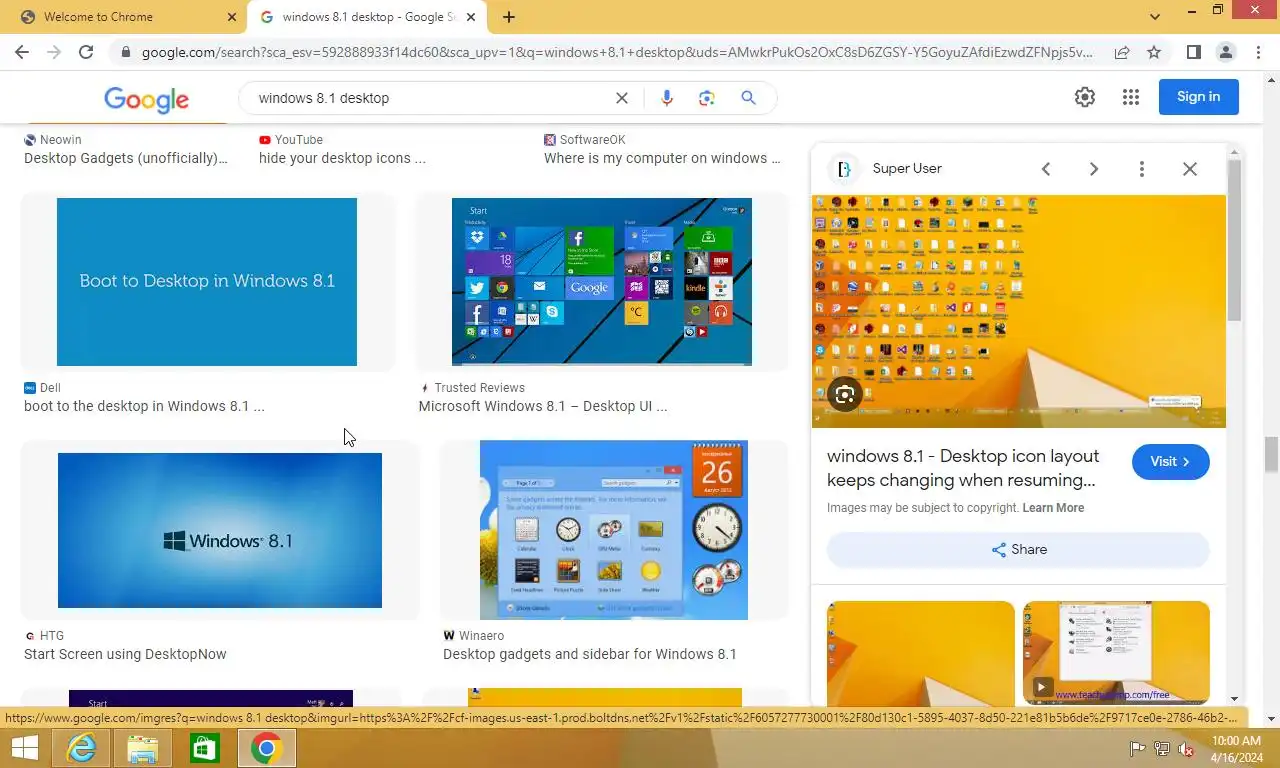Image resolution: width=1280 pixels, height=768 pixels.
Task: Open Google quick settings gear
Action: coord(1085,97)
